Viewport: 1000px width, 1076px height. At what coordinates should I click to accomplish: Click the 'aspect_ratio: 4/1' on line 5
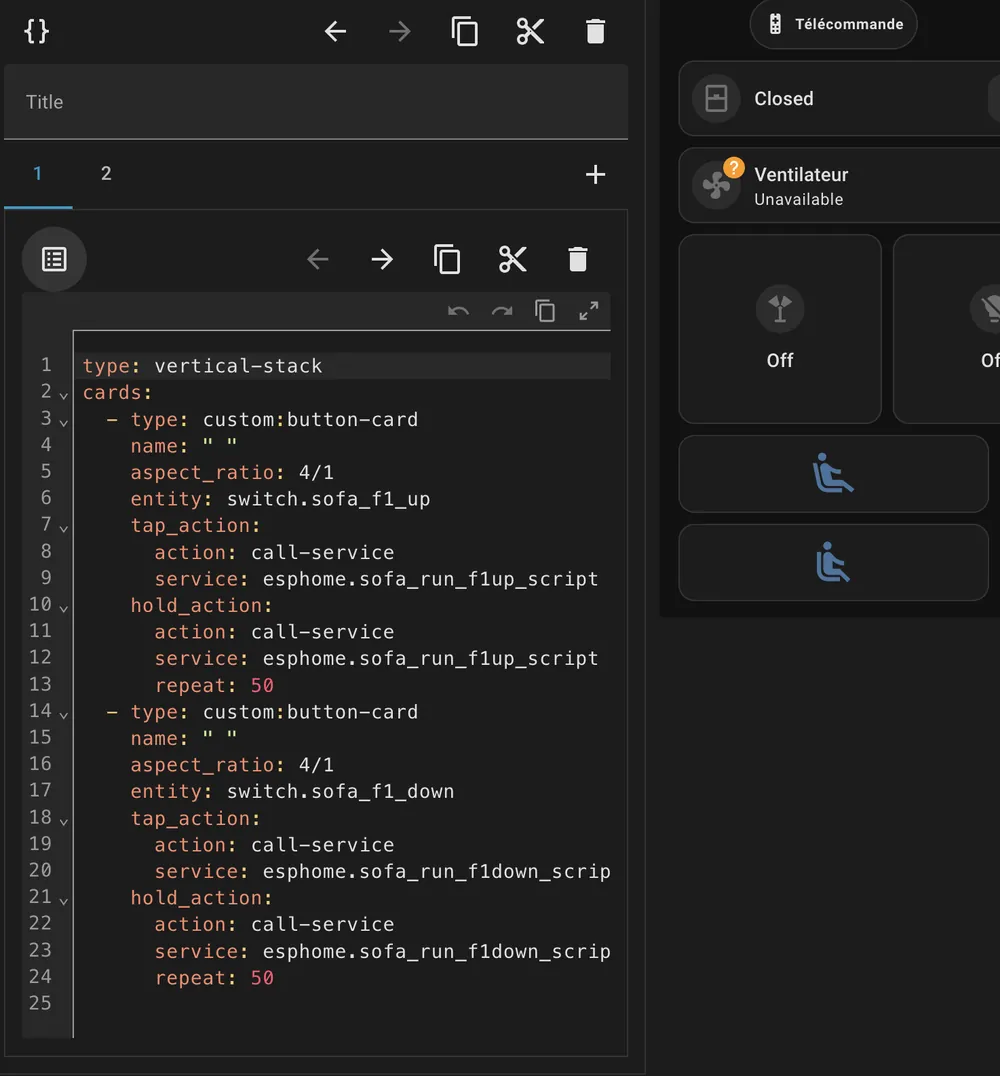pos(232,472)
